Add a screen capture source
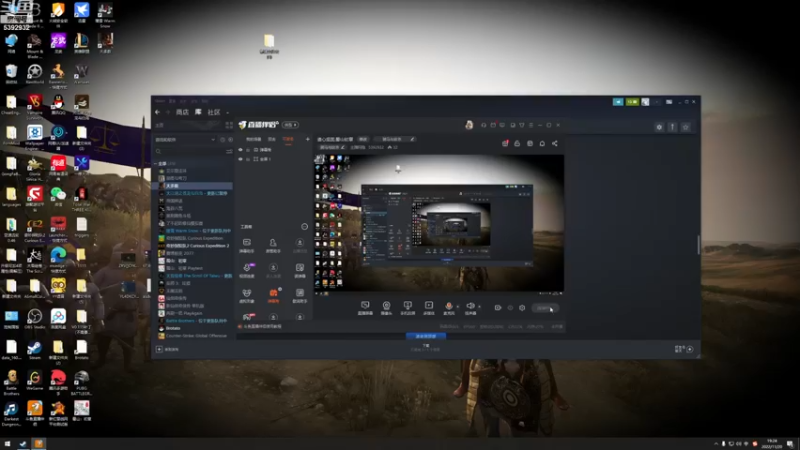This screenshot has width=800, height=450. pos(365,308)
